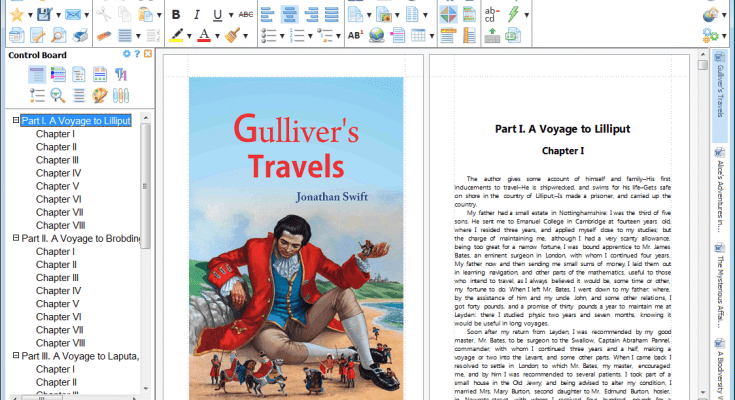The image size is (735, 400).
Task: Click the paper clips icon in Control Board
Action: tap(120, 95)
